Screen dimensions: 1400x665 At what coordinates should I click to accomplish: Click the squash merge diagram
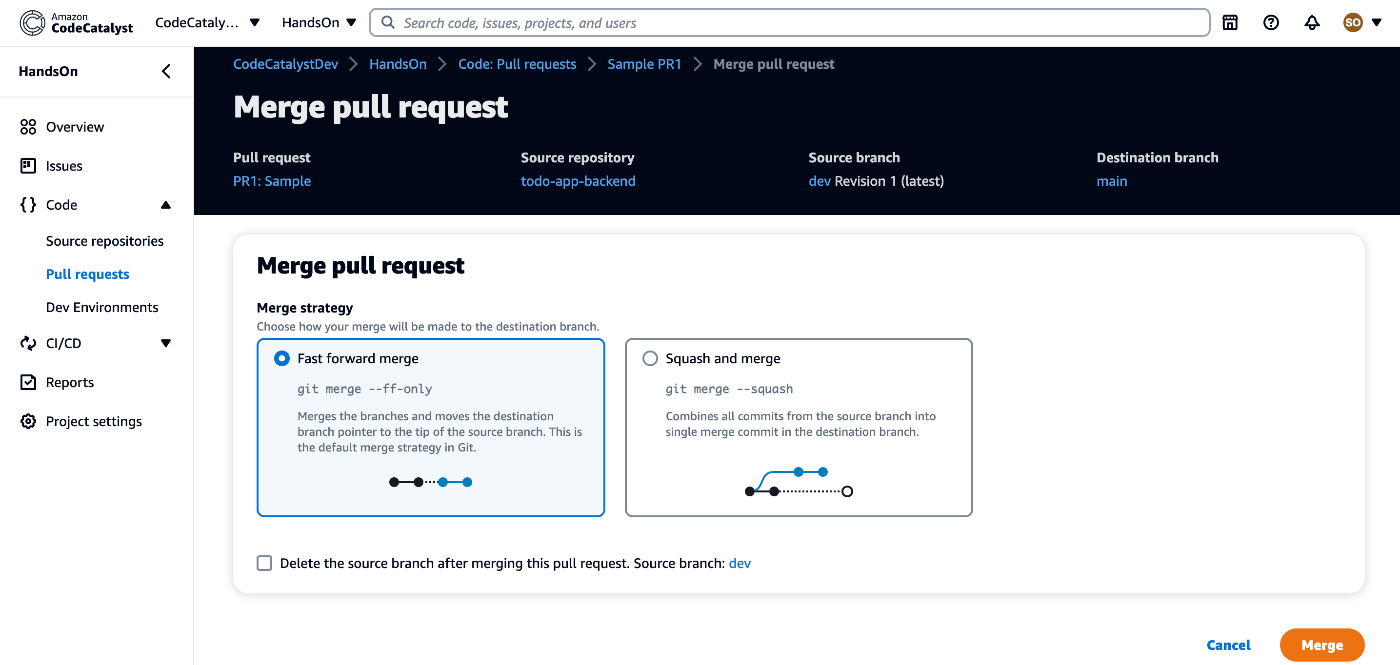pos(799,481)
